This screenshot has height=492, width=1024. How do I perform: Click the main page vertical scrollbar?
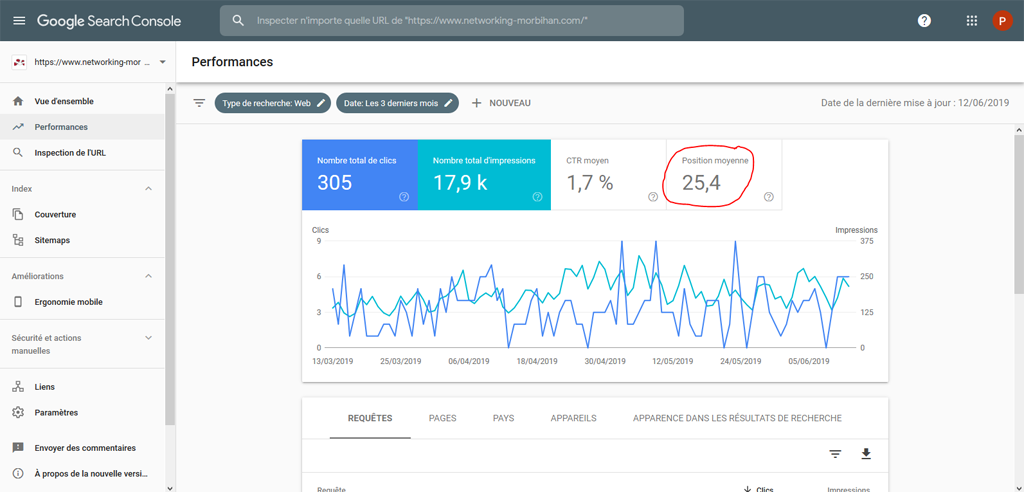[x=1019, y=216]
